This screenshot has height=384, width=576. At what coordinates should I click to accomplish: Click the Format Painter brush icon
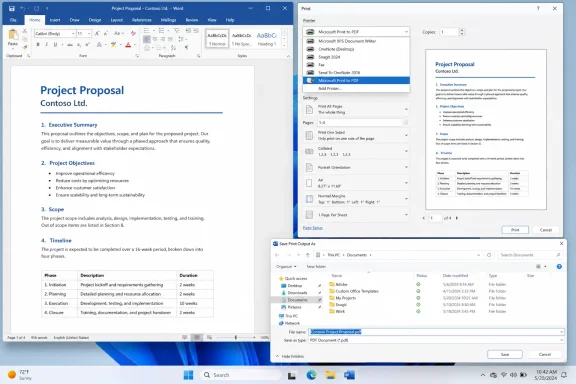coord(25,47)
